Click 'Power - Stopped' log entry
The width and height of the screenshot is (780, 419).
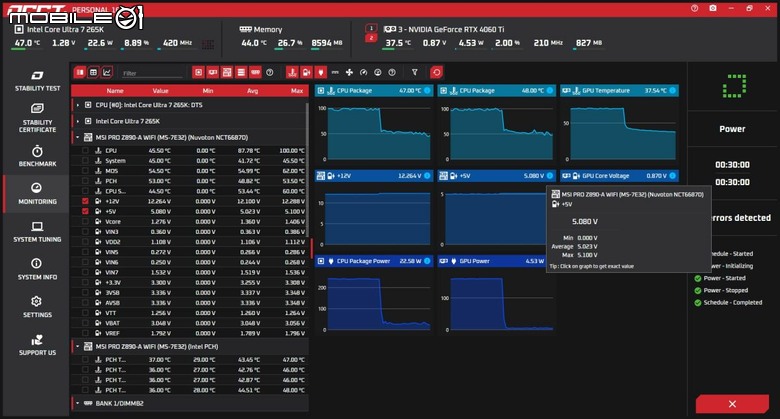pyautogui.click(x=725, y=290)
